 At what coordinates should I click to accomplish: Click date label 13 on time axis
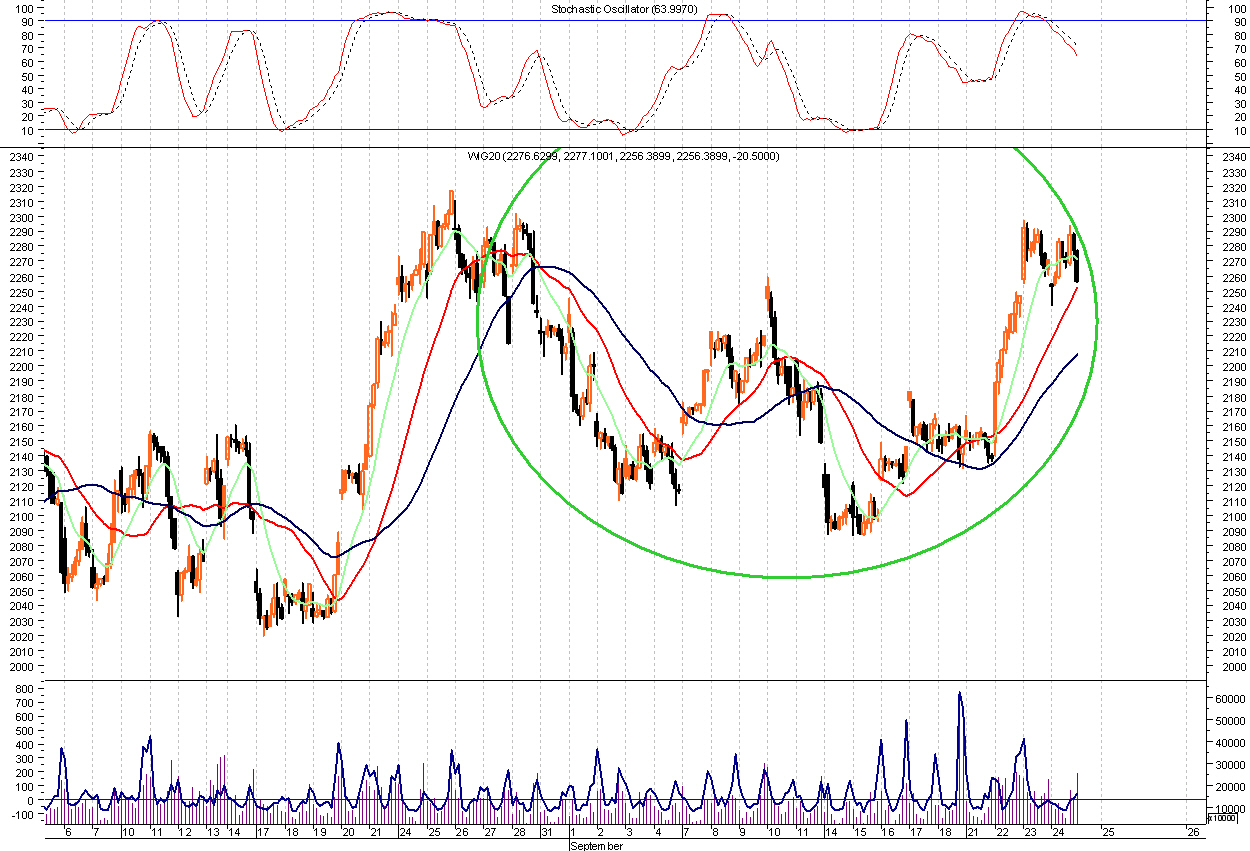pyautogui.click(x=212, y=832)
